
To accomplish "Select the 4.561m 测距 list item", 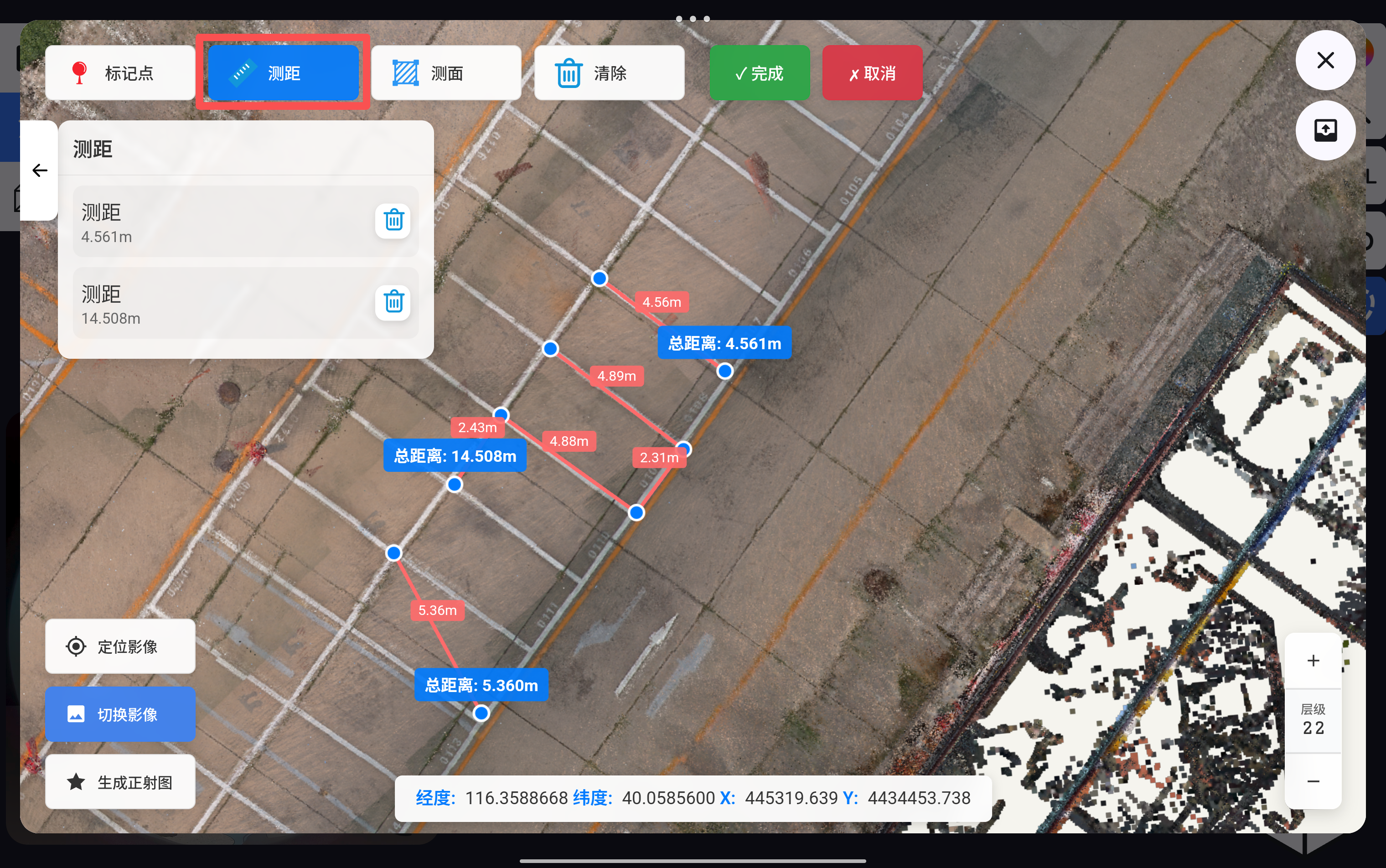I will [x=218, y=222].
